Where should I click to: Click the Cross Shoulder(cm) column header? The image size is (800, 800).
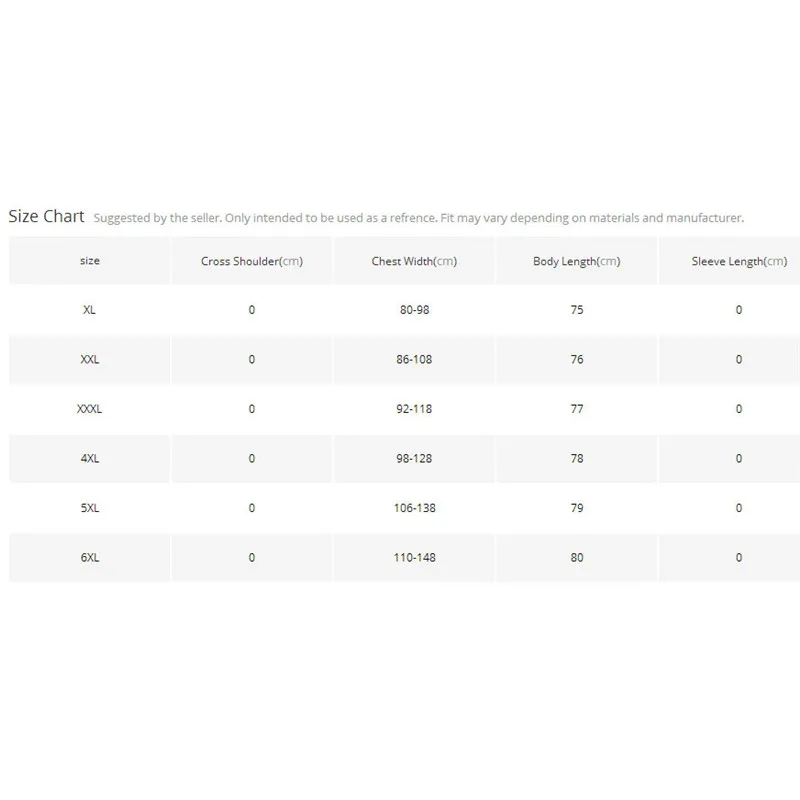pyautogui.click(x=252, y=261)
